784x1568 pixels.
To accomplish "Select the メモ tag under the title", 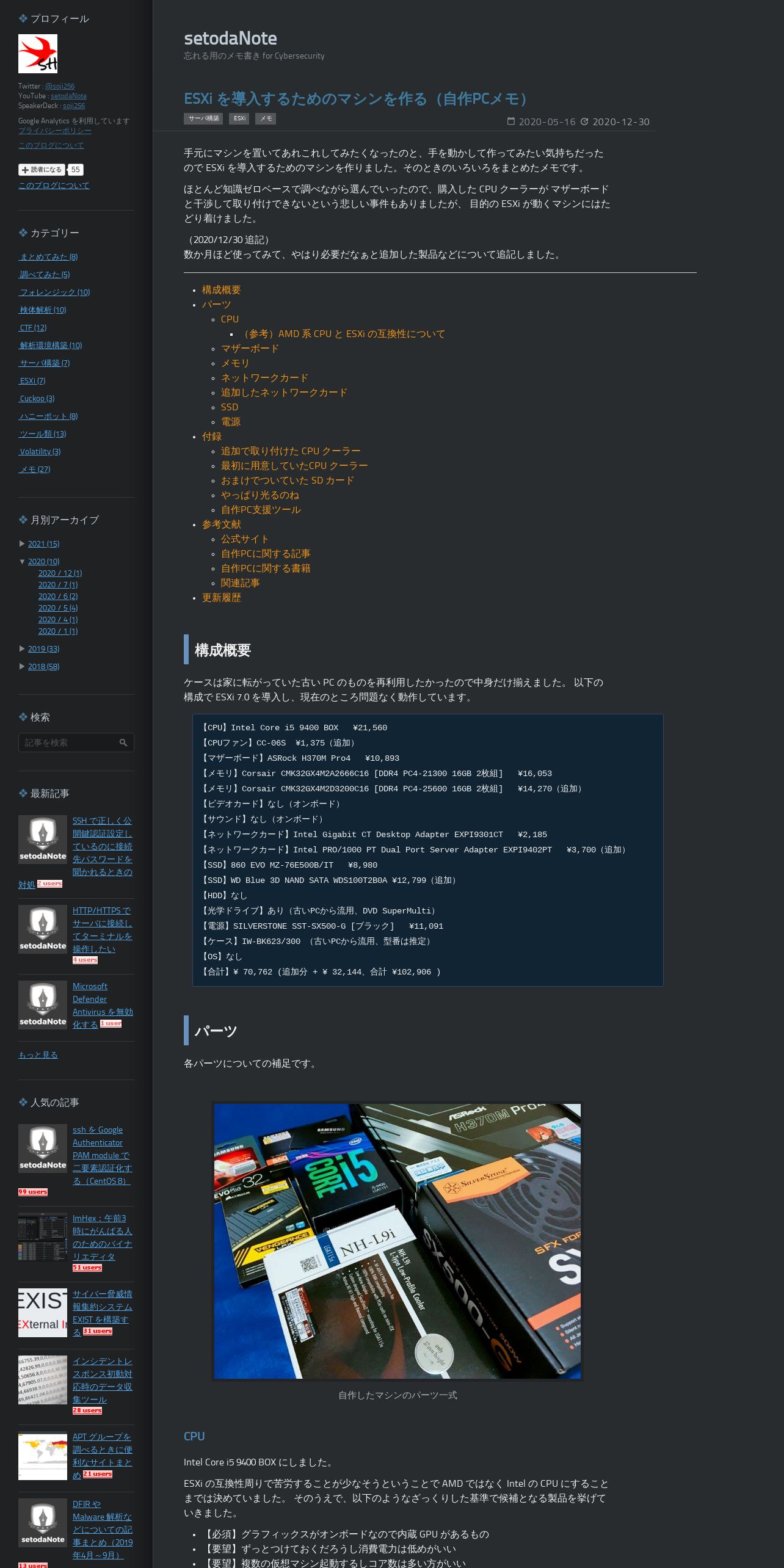I will [266, 118].
